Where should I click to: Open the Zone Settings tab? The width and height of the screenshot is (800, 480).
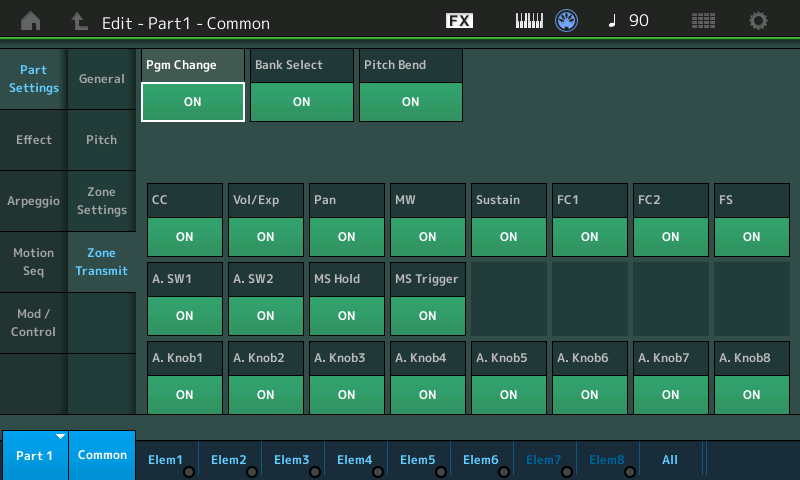pos(101,201)
